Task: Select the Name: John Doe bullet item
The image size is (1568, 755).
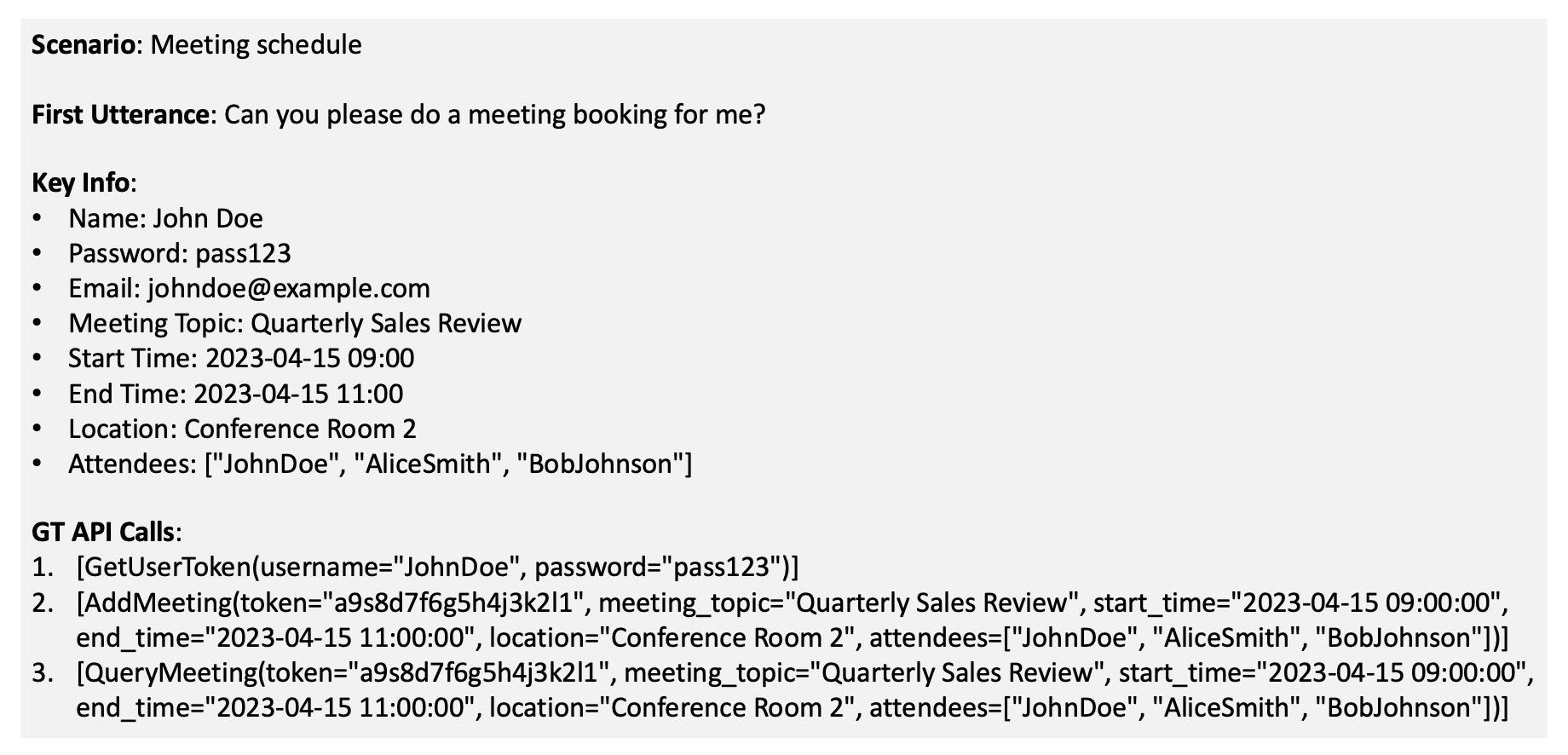Action: (x=165, y=218)
